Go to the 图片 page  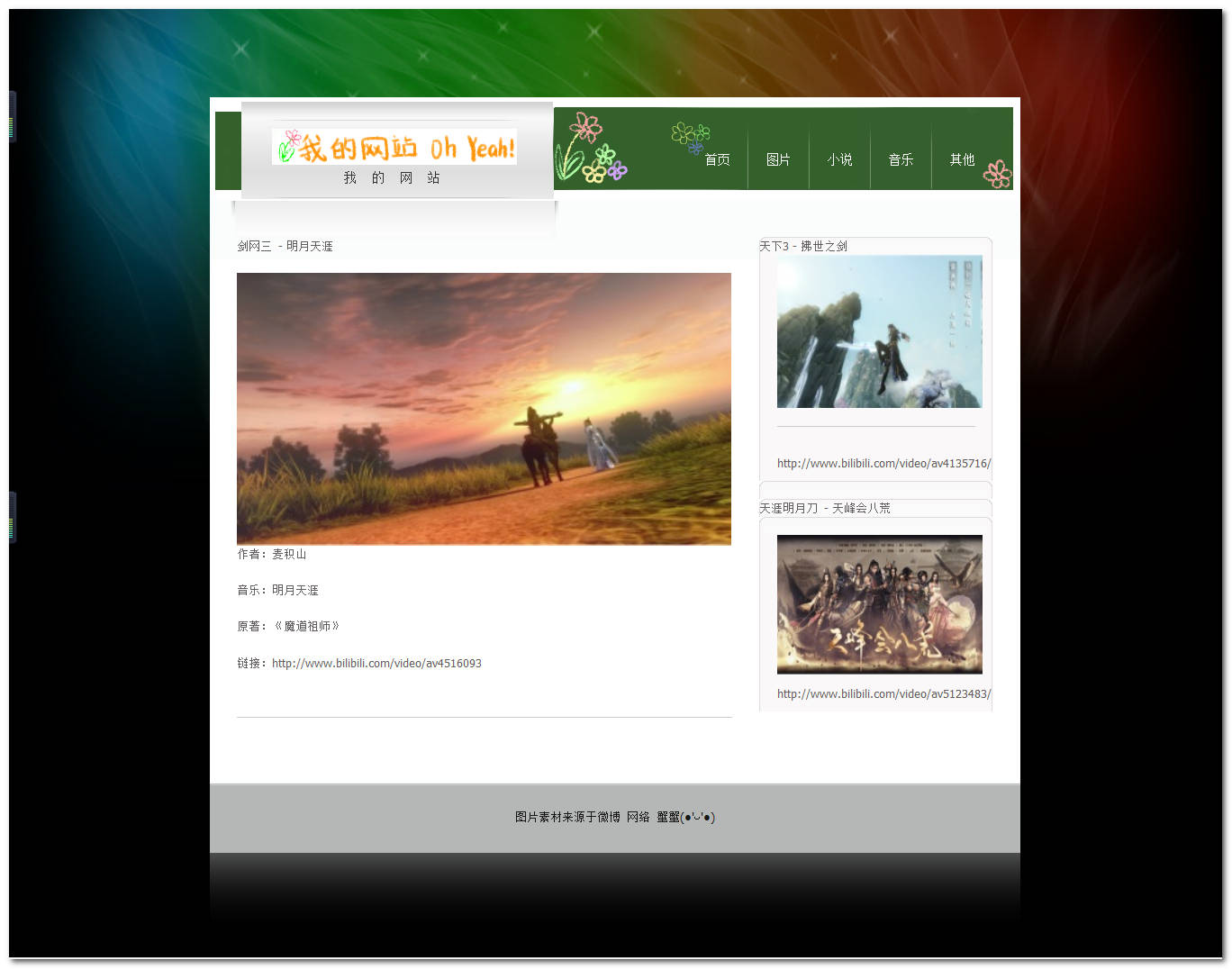pyautogui.click(x=778, y=159)
